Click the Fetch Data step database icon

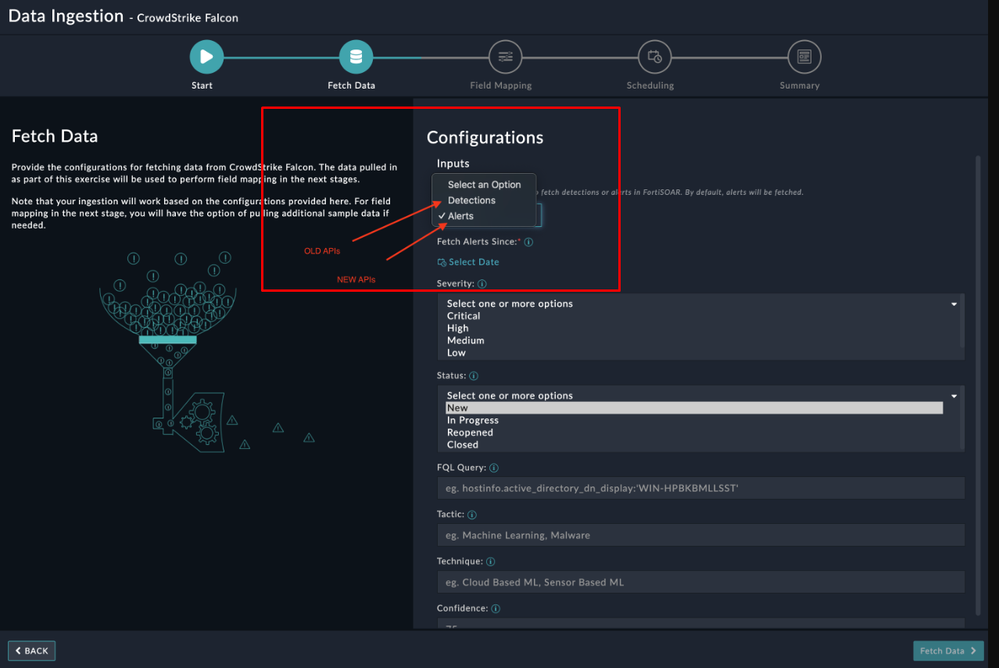coord(356,57)
